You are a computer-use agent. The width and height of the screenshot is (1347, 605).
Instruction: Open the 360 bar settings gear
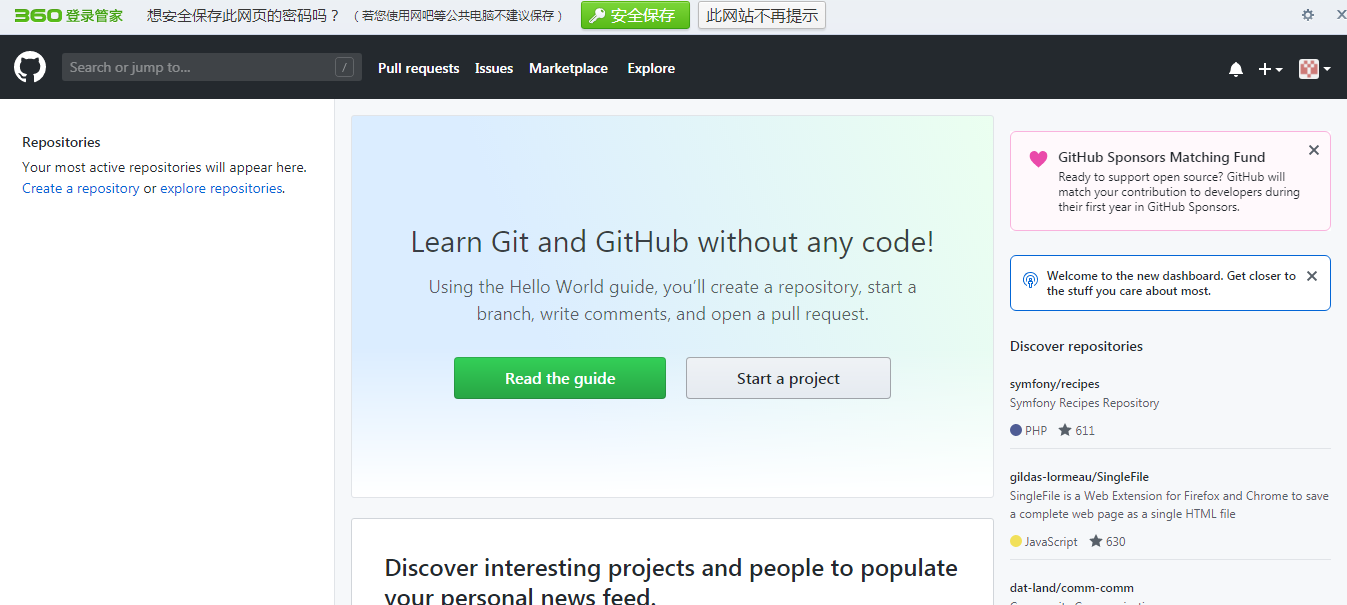click(x=1308, y=15)
